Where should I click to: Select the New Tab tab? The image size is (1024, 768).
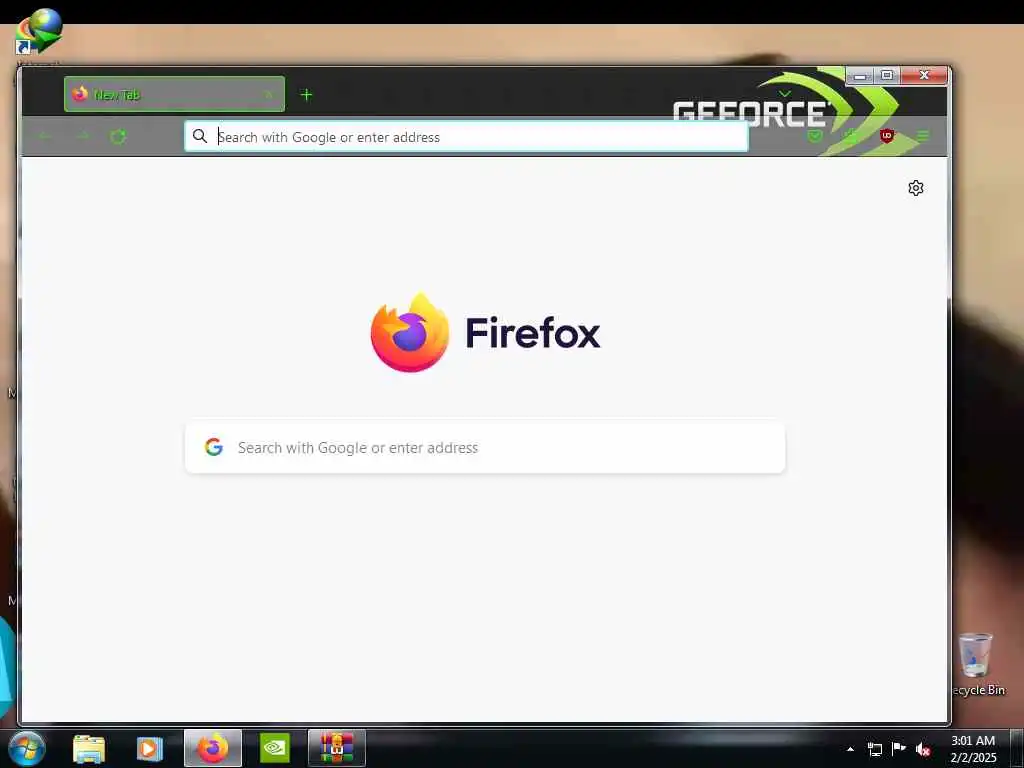174,94
